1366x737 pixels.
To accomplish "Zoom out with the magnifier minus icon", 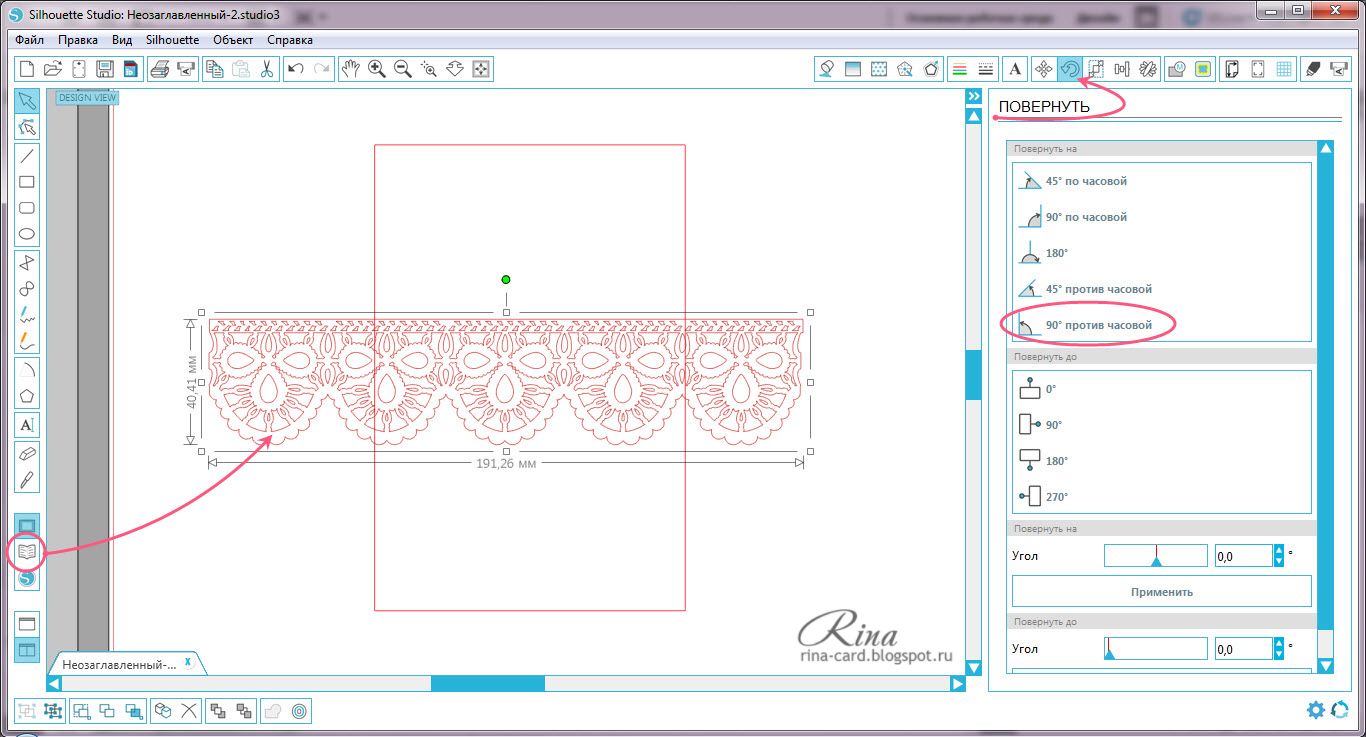I will 403,69.
